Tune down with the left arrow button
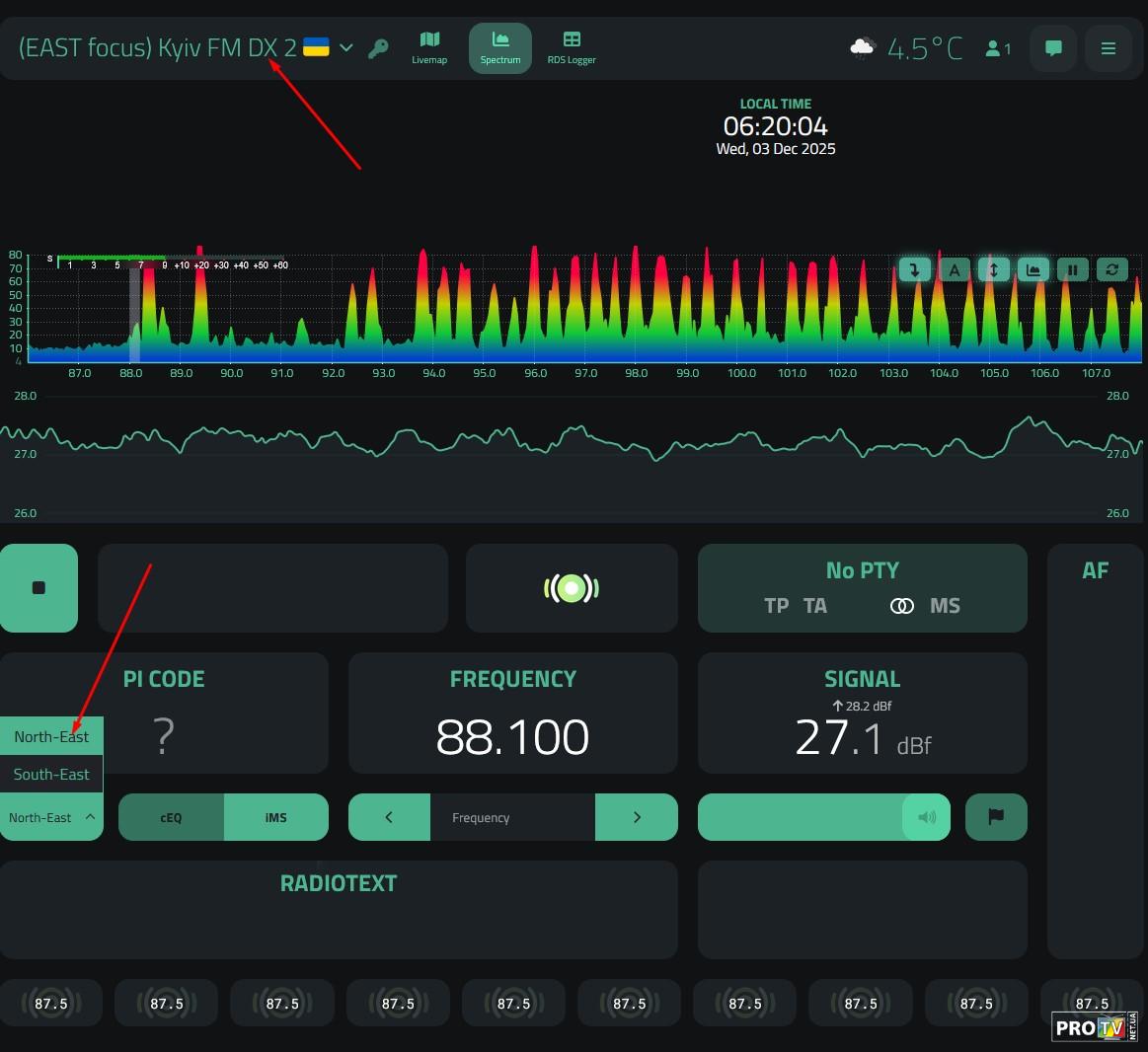1148x1052 pixels. (389, 817)
